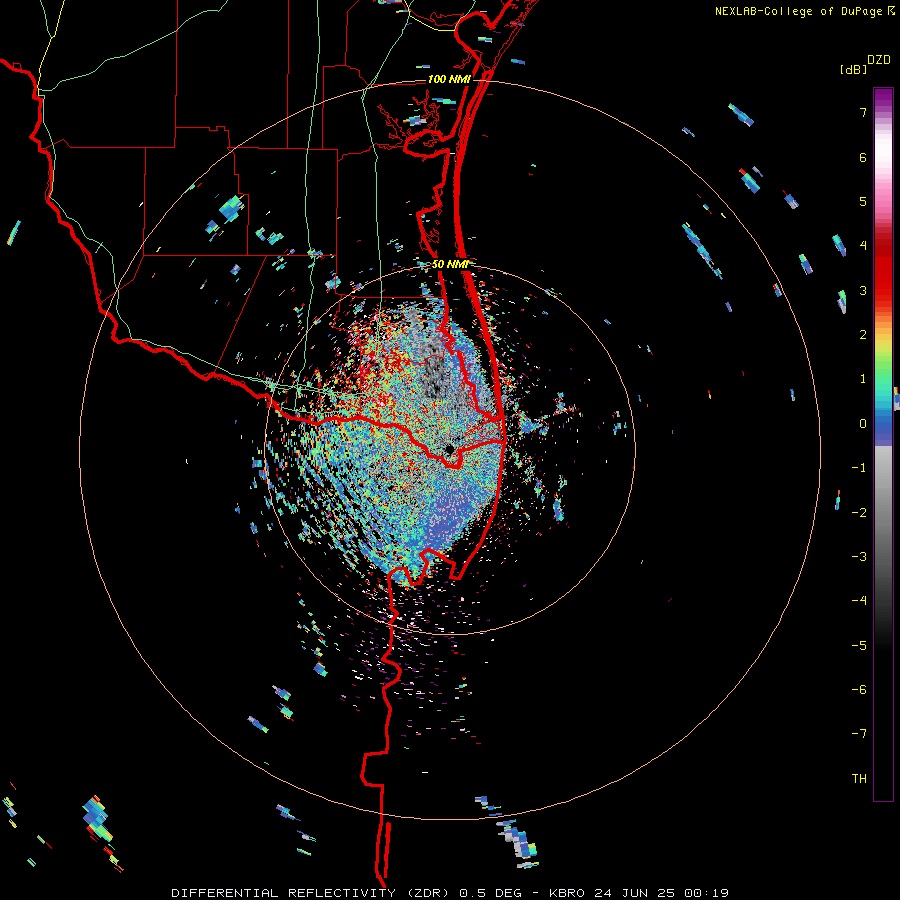Click the 0 value on color scale
Image resolution: width=900 pixels, height=900 pixels.
(x=863, y=424)
